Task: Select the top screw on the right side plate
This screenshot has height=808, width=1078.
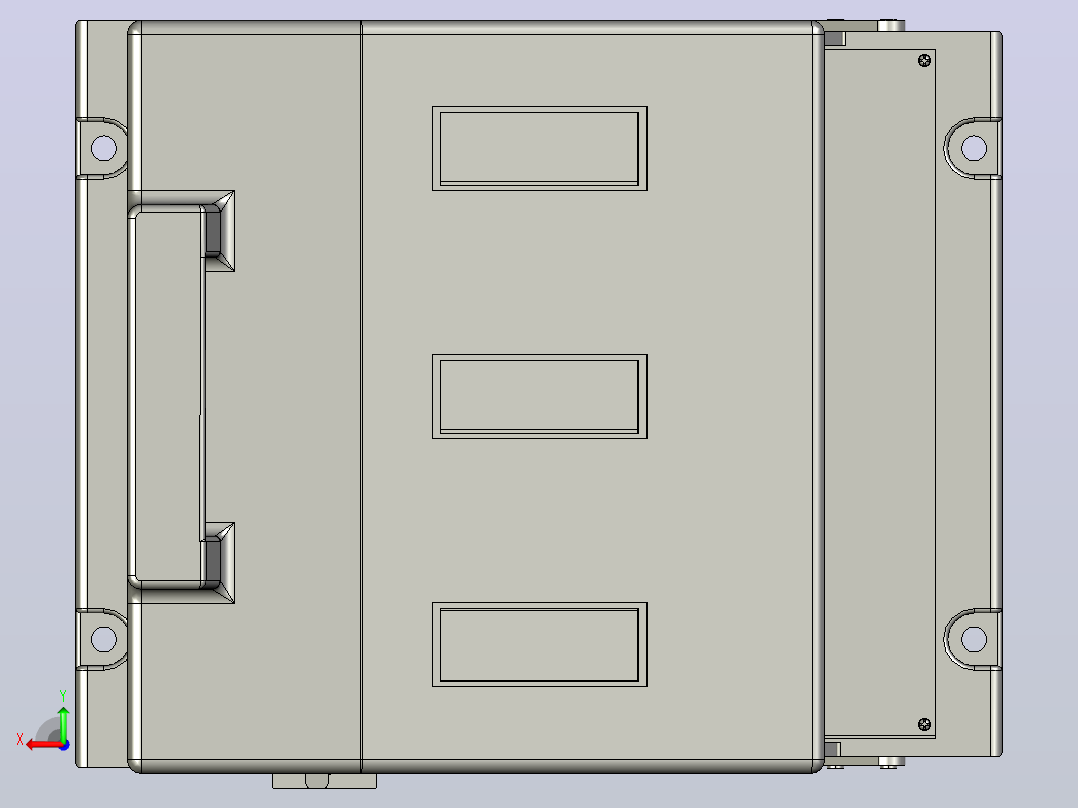Action: pyautogui.click(x=925, y=61)
